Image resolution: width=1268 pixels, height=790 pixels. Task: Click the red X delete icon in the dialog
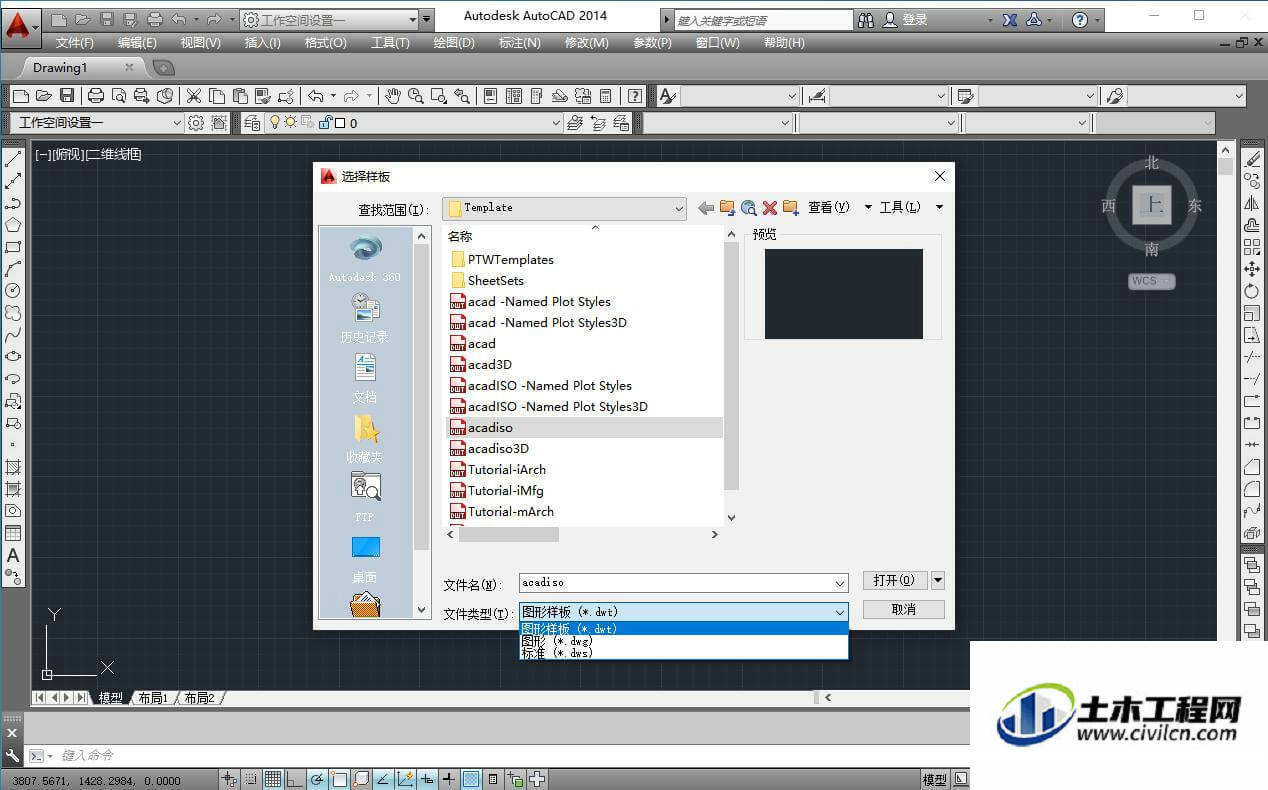[770, 207]
